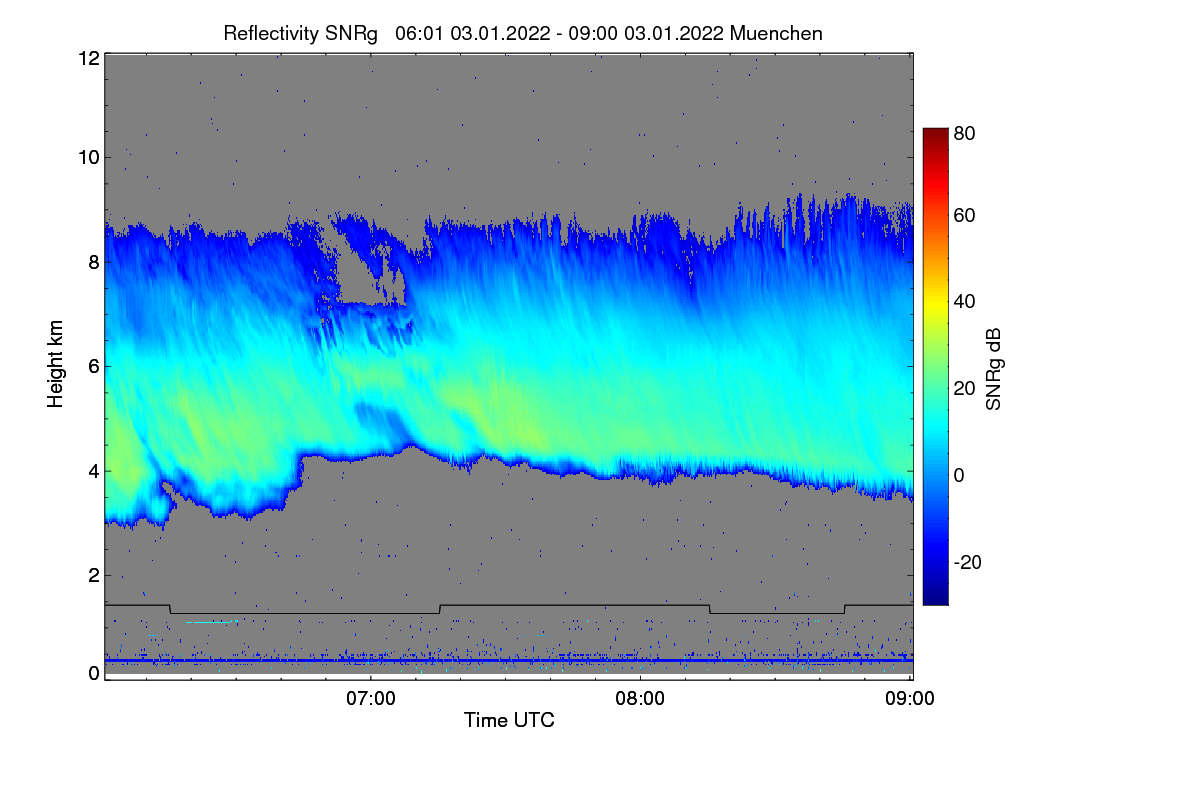Click the height tick label 10
Screen dimensions: 1200x800
click(88, 157)
